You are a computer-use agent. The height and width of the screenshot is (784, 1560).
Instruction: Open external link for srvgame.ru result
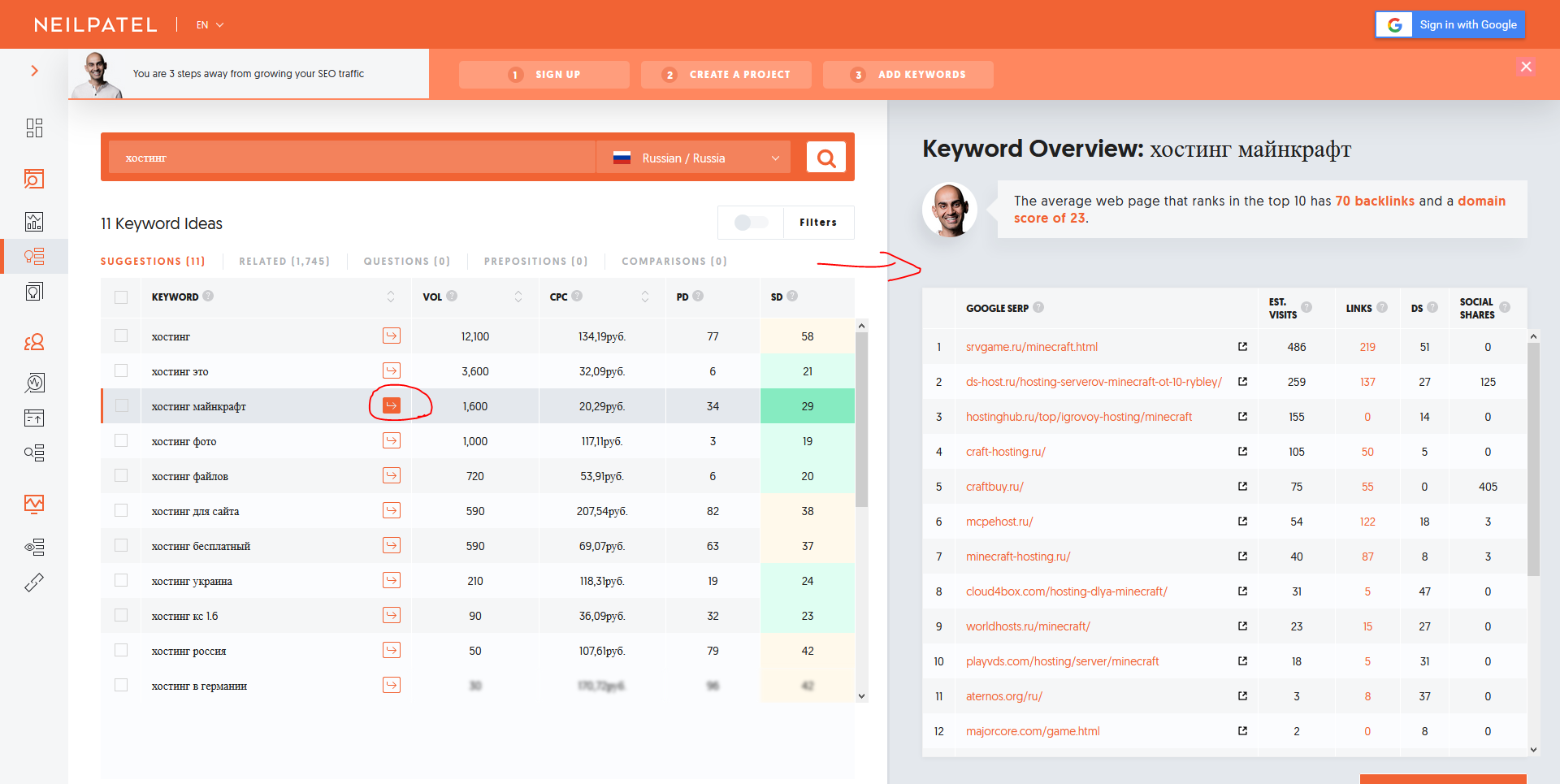click(x=1242, y=346)
